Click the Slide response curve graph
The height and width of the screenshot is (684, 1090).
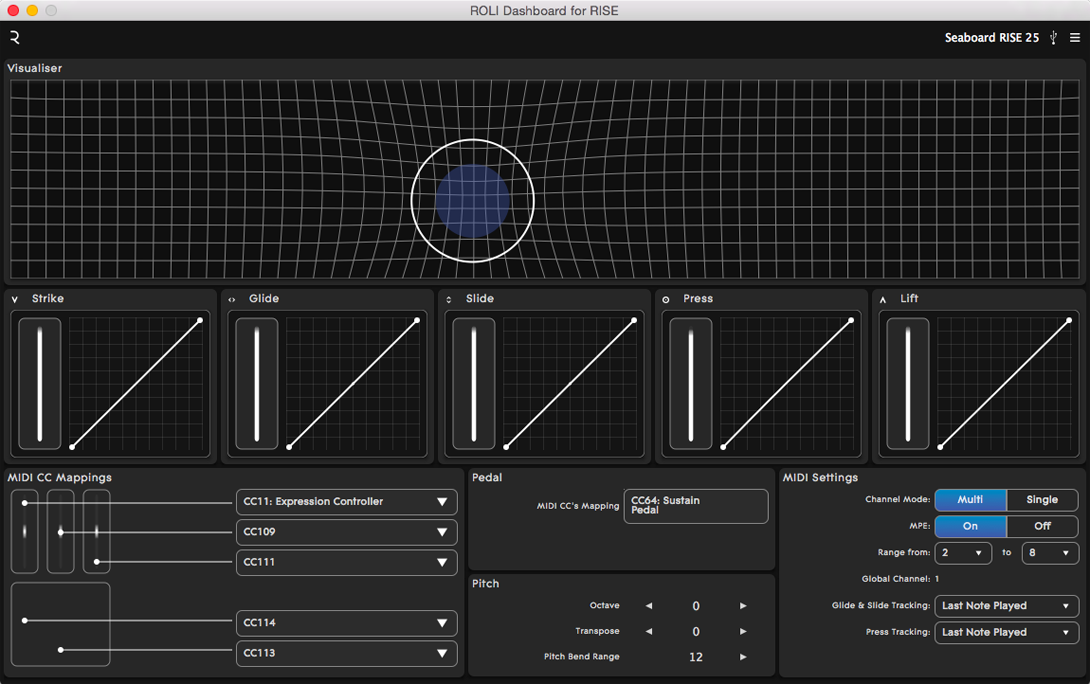(x=570, y=384)
